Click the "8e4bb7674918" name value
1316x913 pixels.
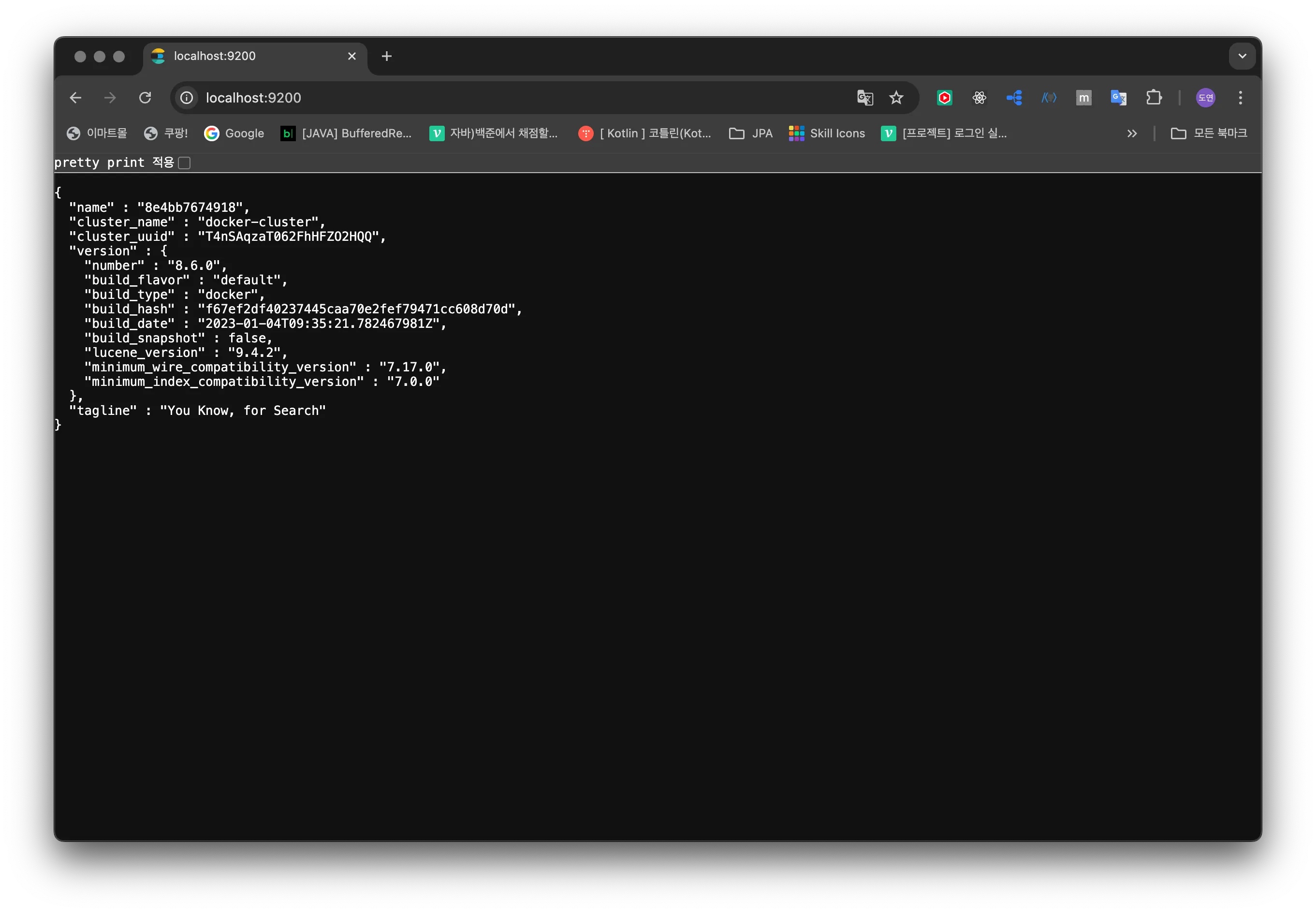click(x=190, y=207)
